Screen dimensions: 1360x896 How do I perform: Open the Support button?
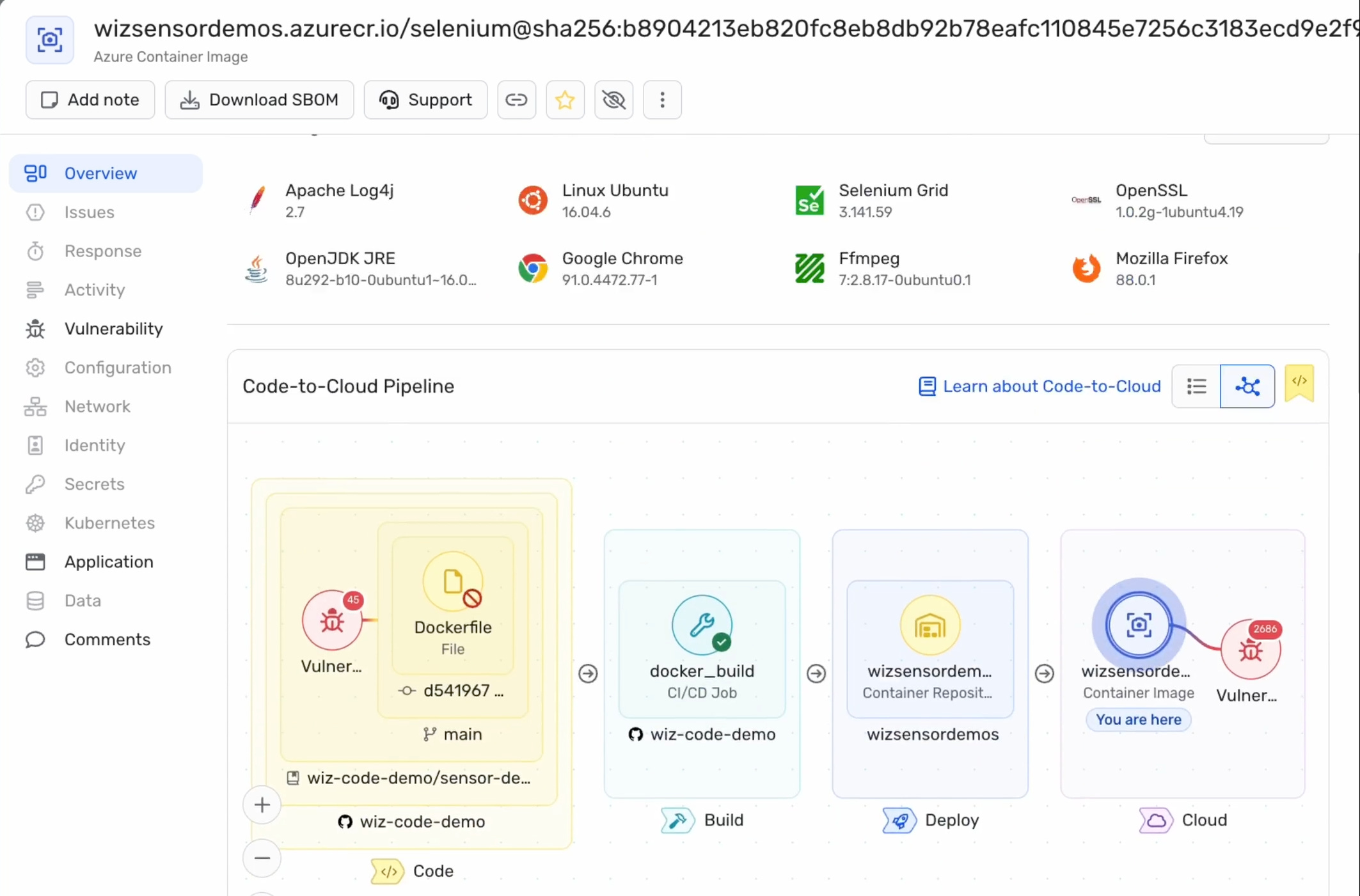(425, 100)
